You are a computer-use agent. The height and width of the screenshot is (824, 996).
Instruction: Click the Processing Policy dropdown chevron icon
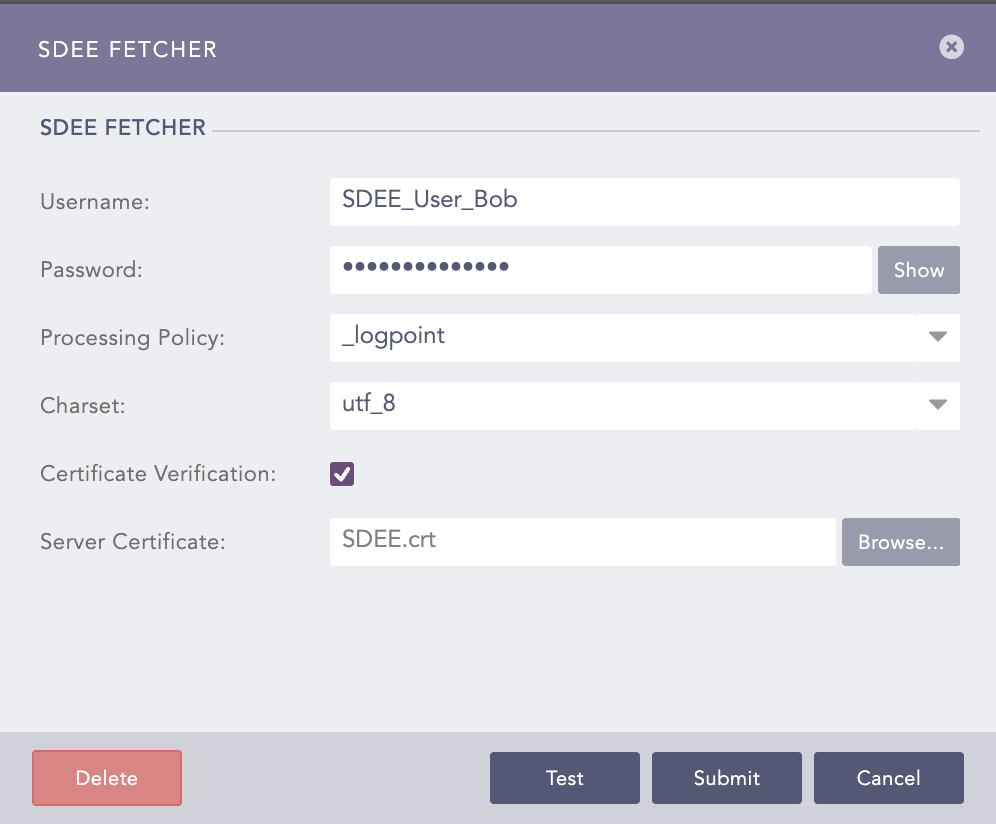(x=937, y=338)
